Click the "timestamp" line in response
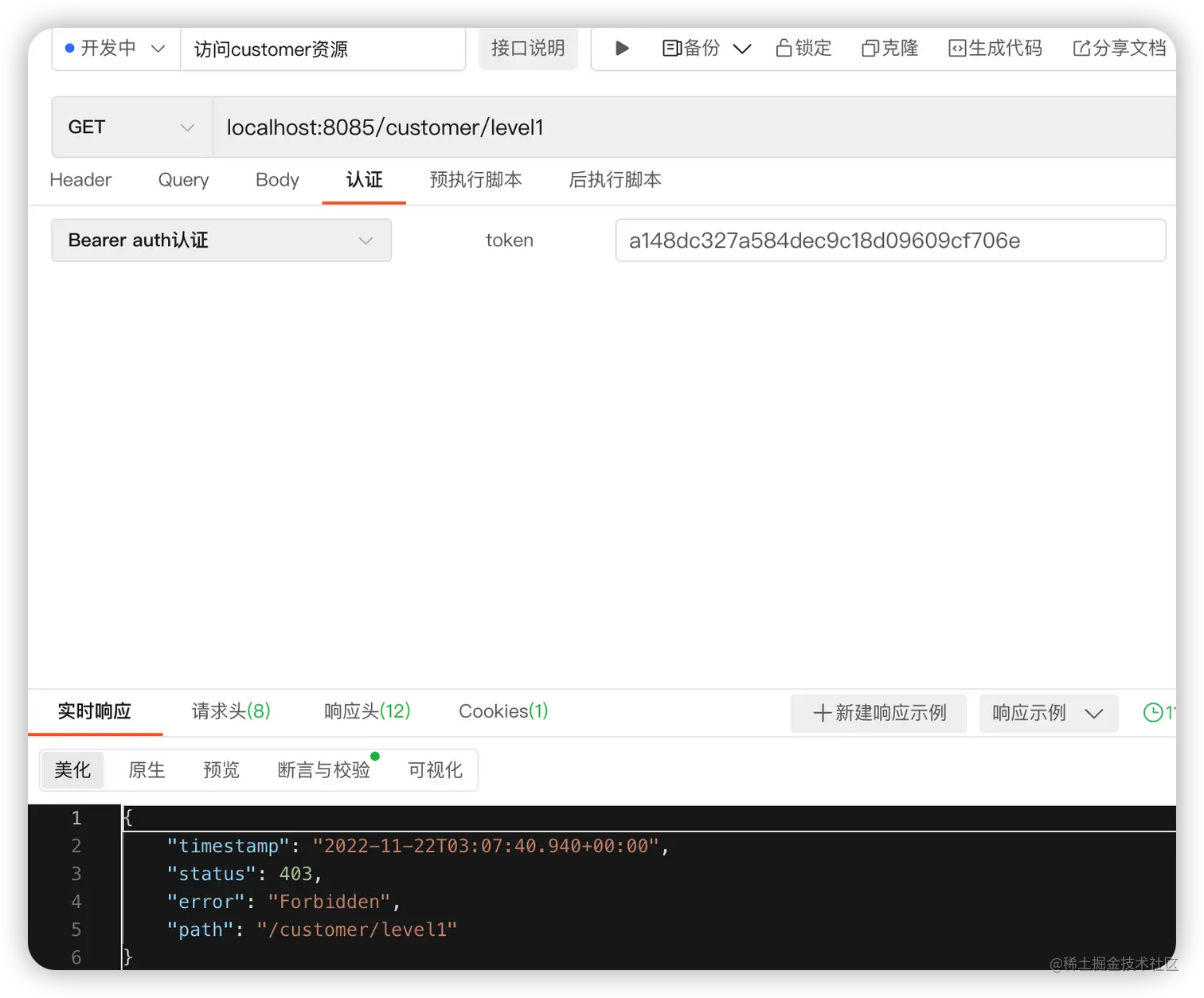The width and height of the screenshot is (1204, 998). coord(417,846)
